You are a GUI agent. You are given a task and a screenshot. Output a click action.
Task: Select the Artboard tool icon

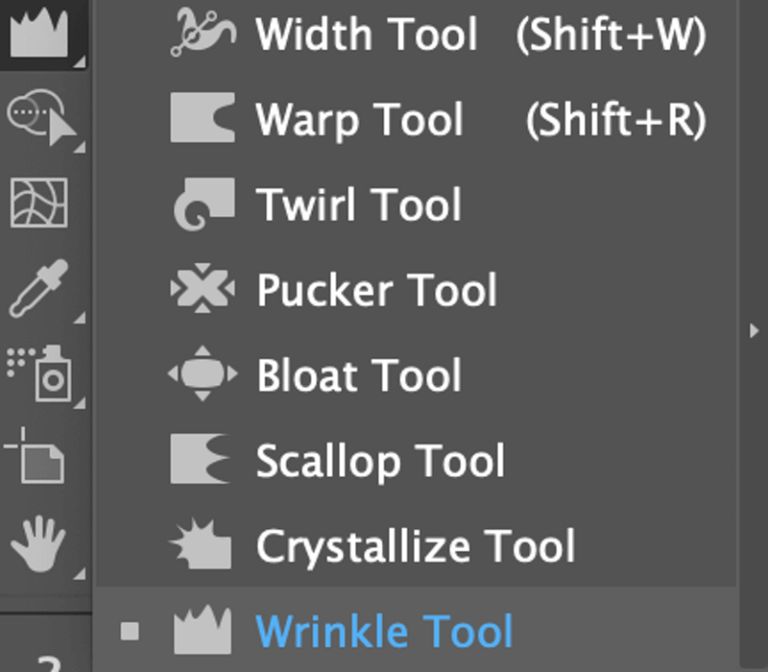[38, 459]
